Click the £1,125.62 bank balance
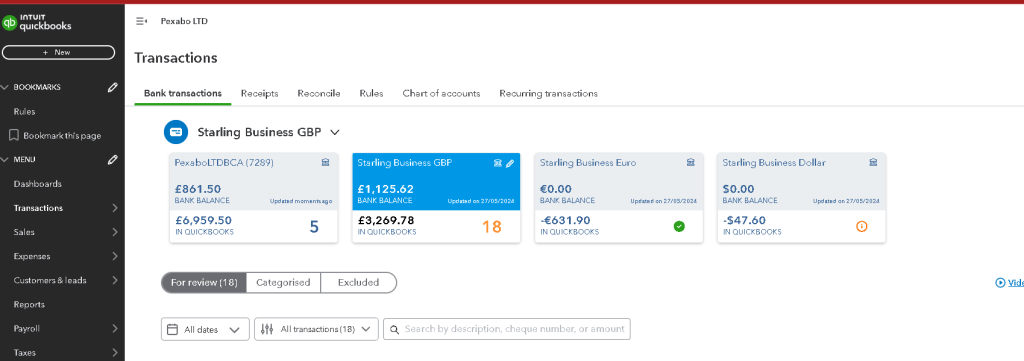 click(x=385, y=189)
